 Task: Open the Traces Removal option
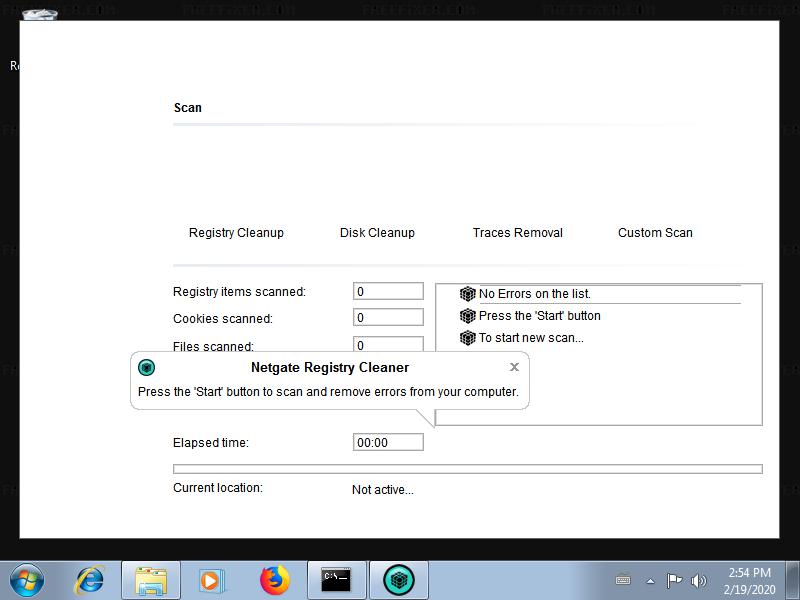coord(517,233)
